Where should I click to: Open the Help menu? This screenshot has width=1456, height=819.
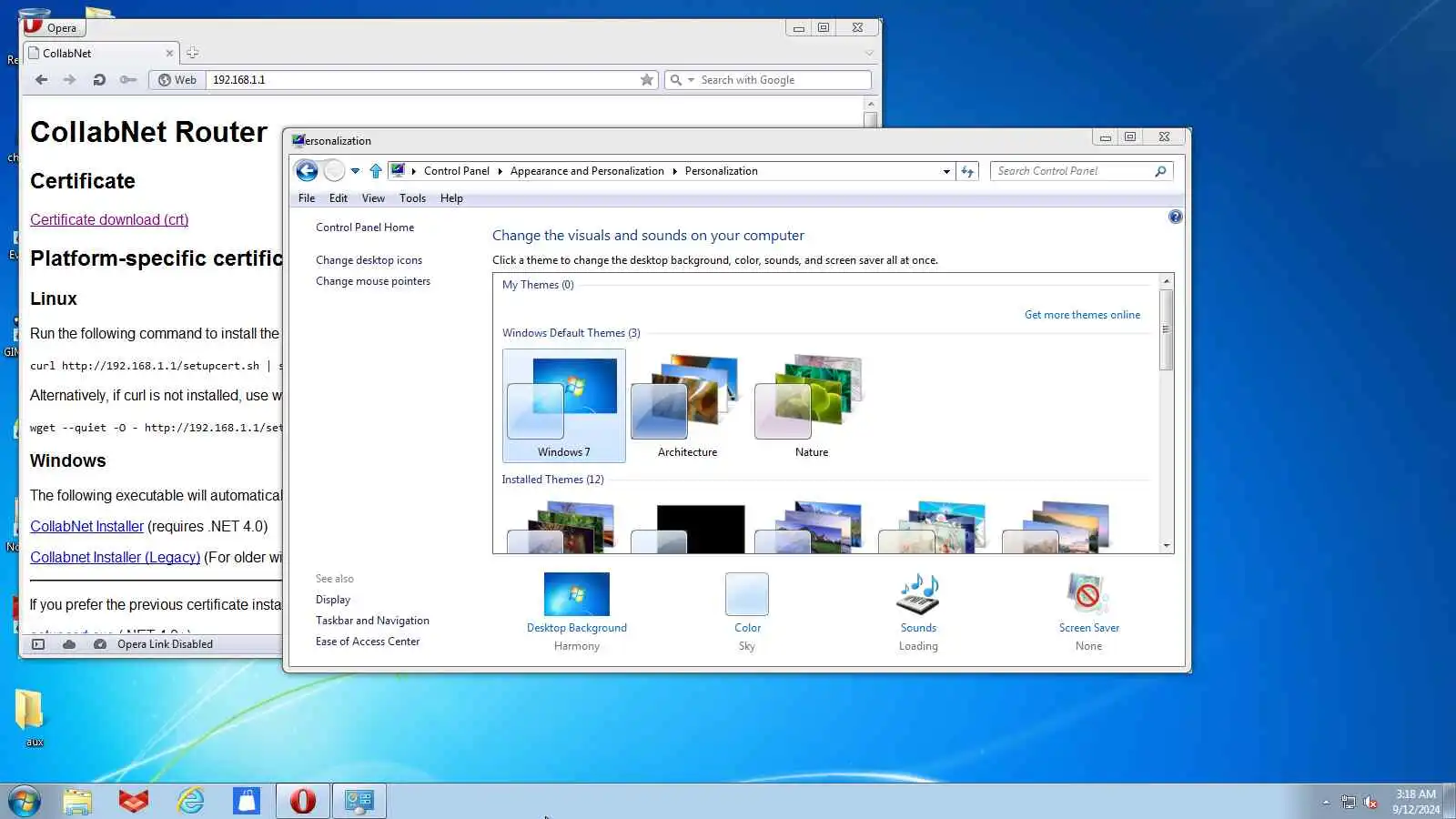pos(451,198)
